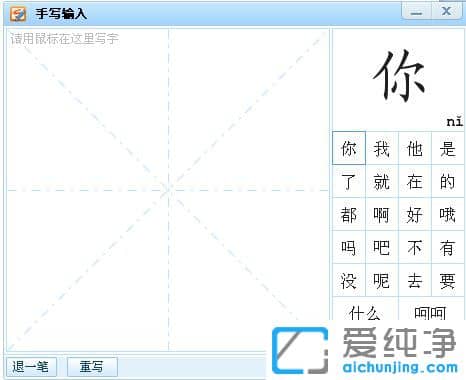The width and height of the screenshot is (466, 380).
Task: Select candidate character 我
Action: [x=382, y=148]
